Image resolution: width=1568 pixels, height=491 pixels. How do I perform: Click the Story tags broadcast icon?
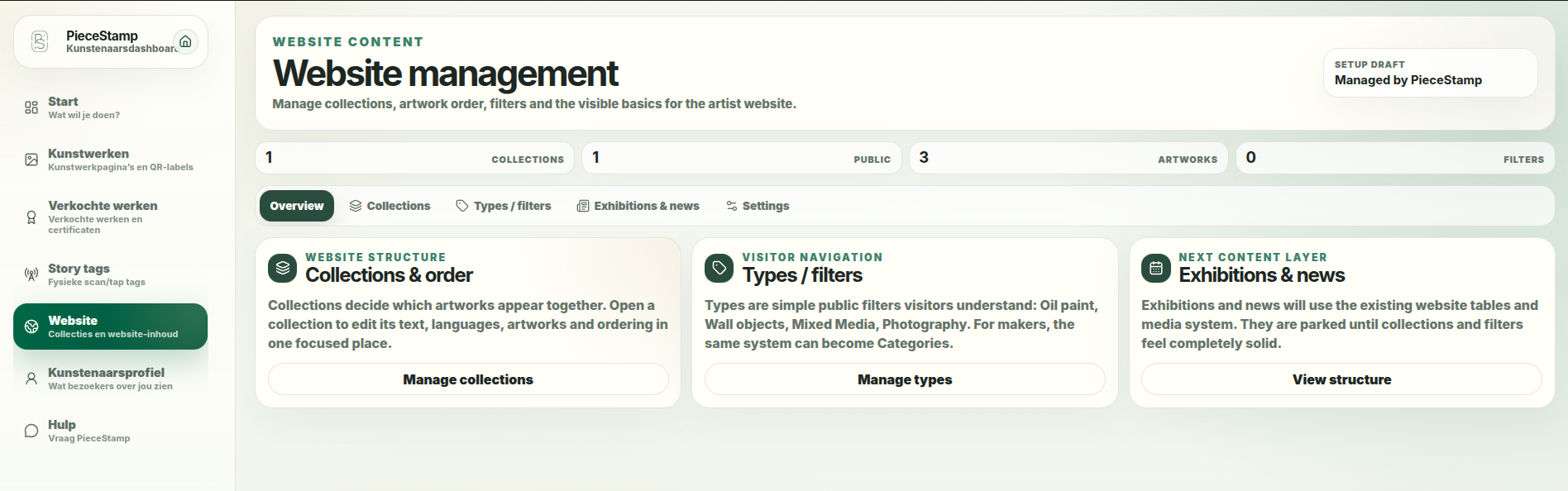pyautogui.click(x=31, y=274)
